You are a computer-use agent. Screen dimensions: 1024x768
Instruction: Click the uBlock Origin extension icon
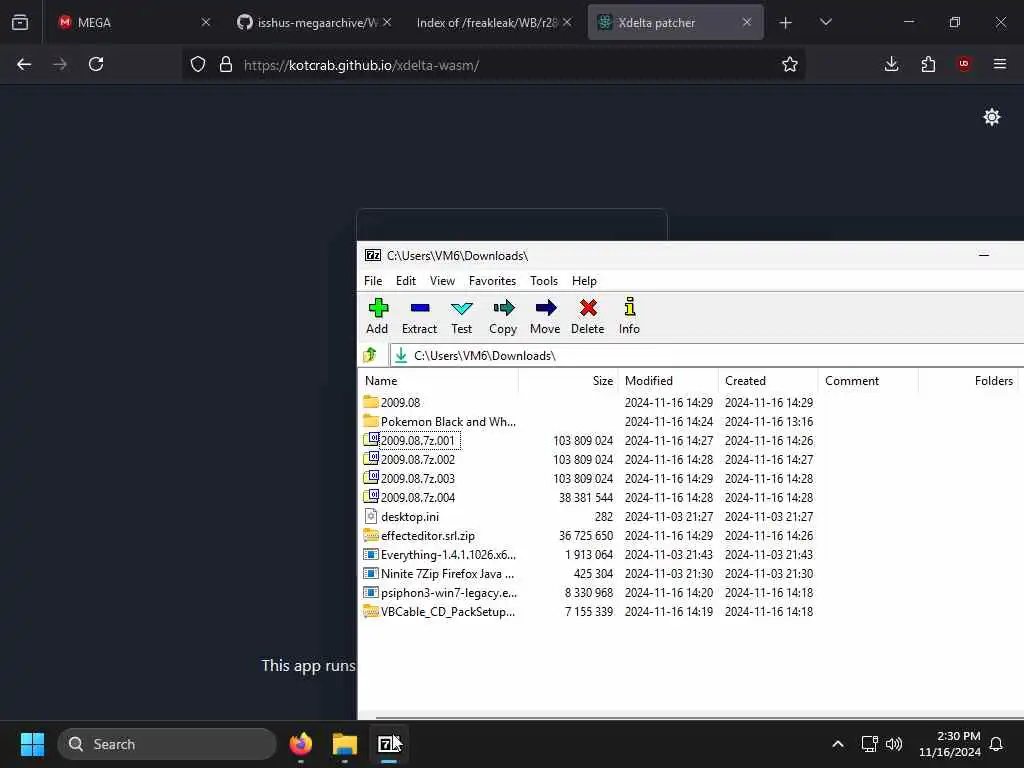click(x=964, y=64)
